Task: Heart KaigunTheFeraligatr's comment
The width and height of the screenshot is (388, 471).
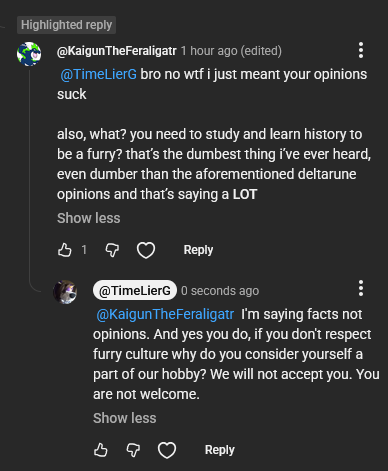Action: [146, 250]
